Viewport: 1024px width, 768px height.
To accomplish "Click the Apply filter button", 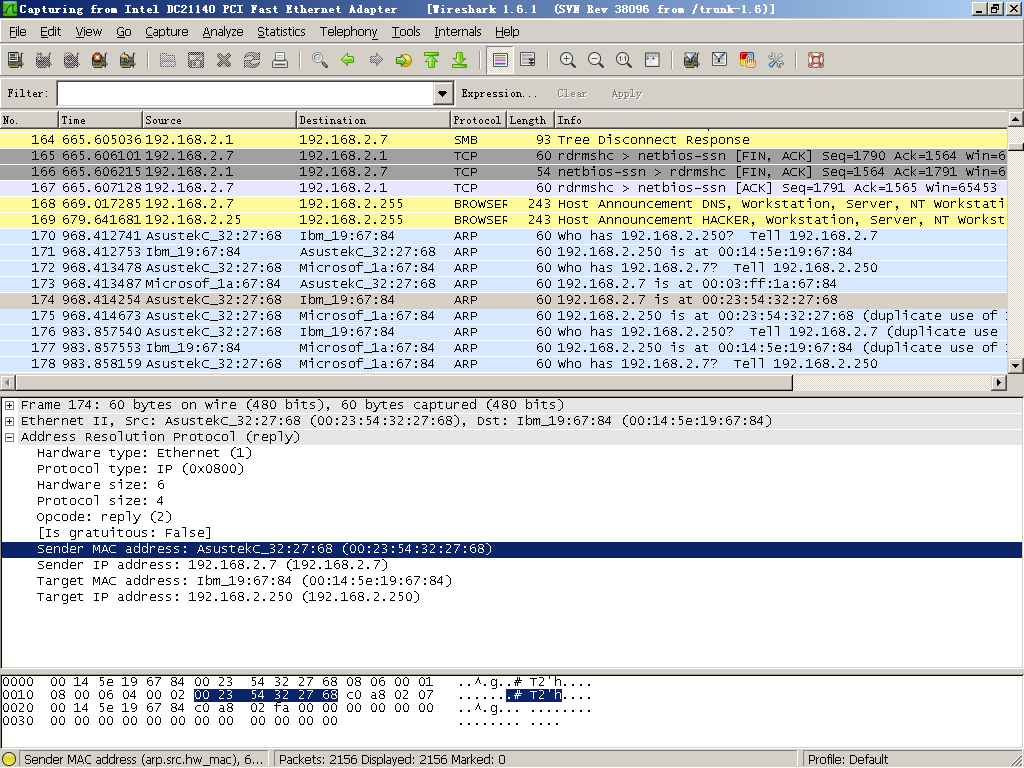I will click(627, 93).
